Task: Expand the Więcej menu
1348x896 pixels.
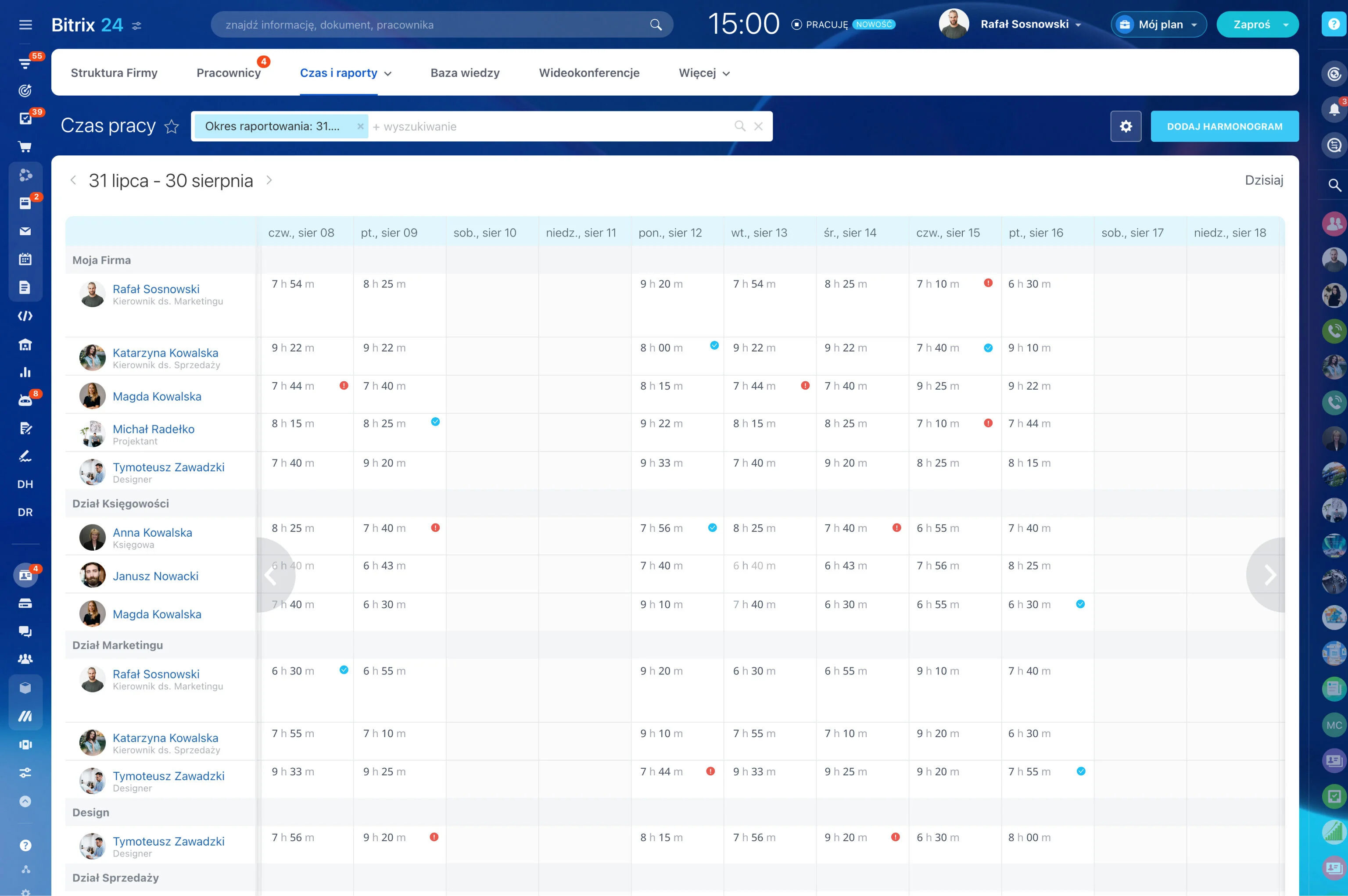Action: pyautogui.click(x=704, y=73)
